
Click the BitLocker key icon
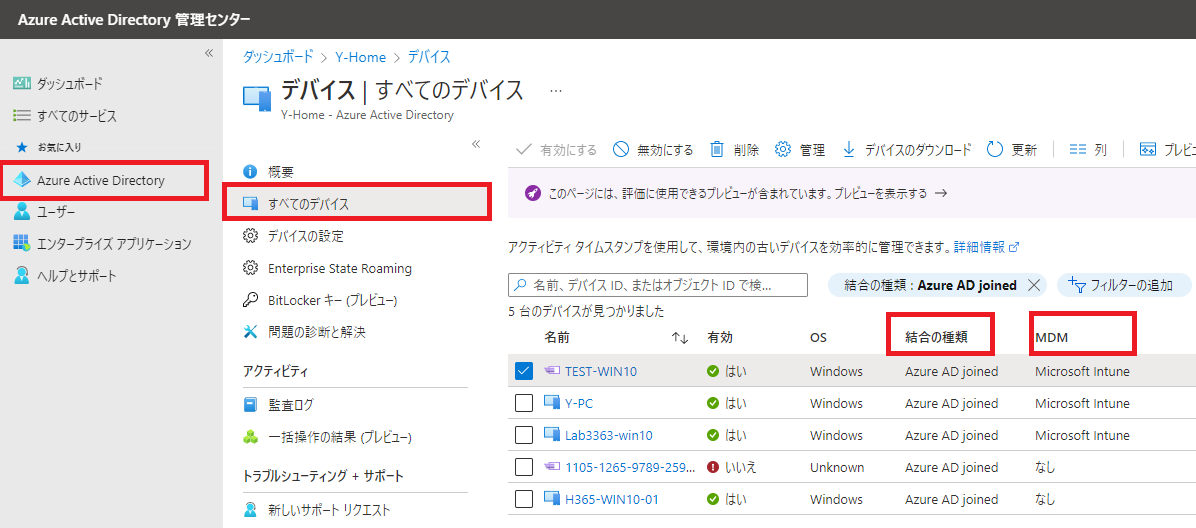pos(250,301)
